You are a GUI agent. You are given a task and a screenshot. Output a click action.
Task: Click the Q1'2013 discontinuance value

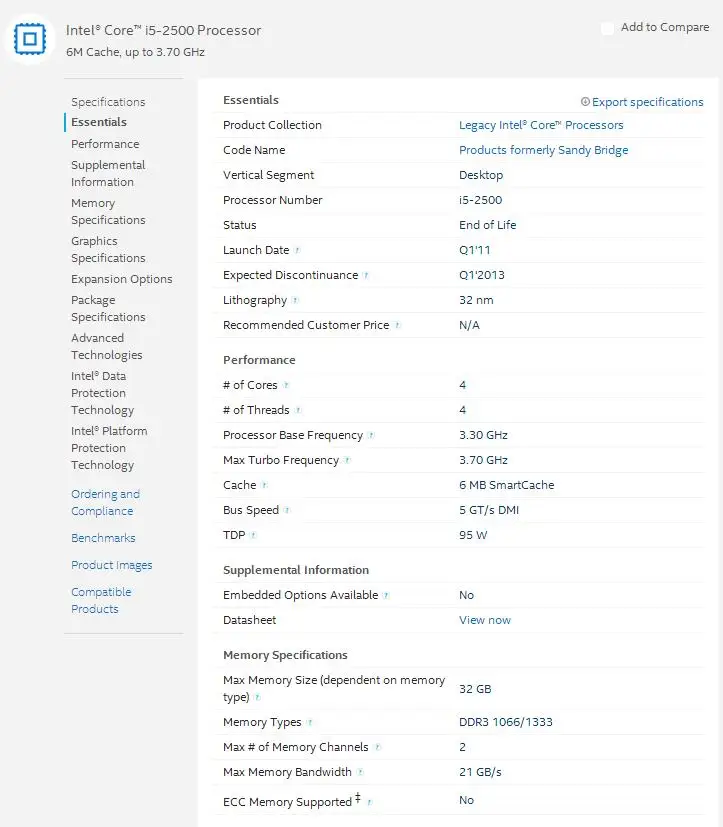(481, 275)
